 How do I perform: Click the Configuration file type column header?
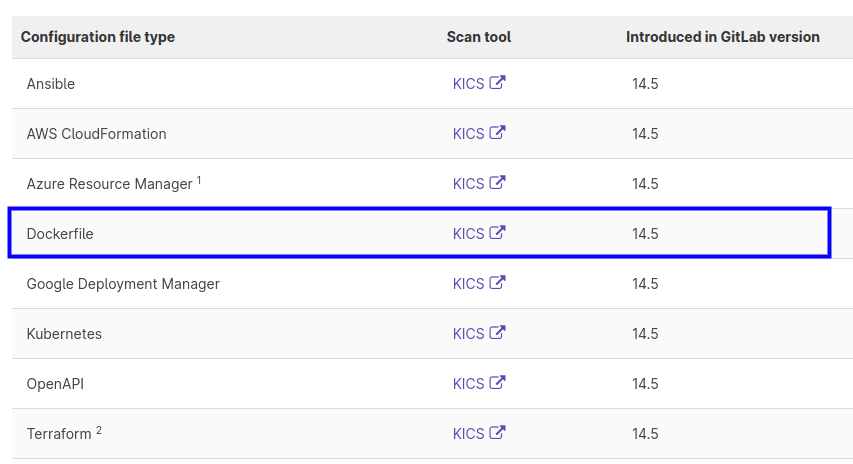(x=98, y=37)
